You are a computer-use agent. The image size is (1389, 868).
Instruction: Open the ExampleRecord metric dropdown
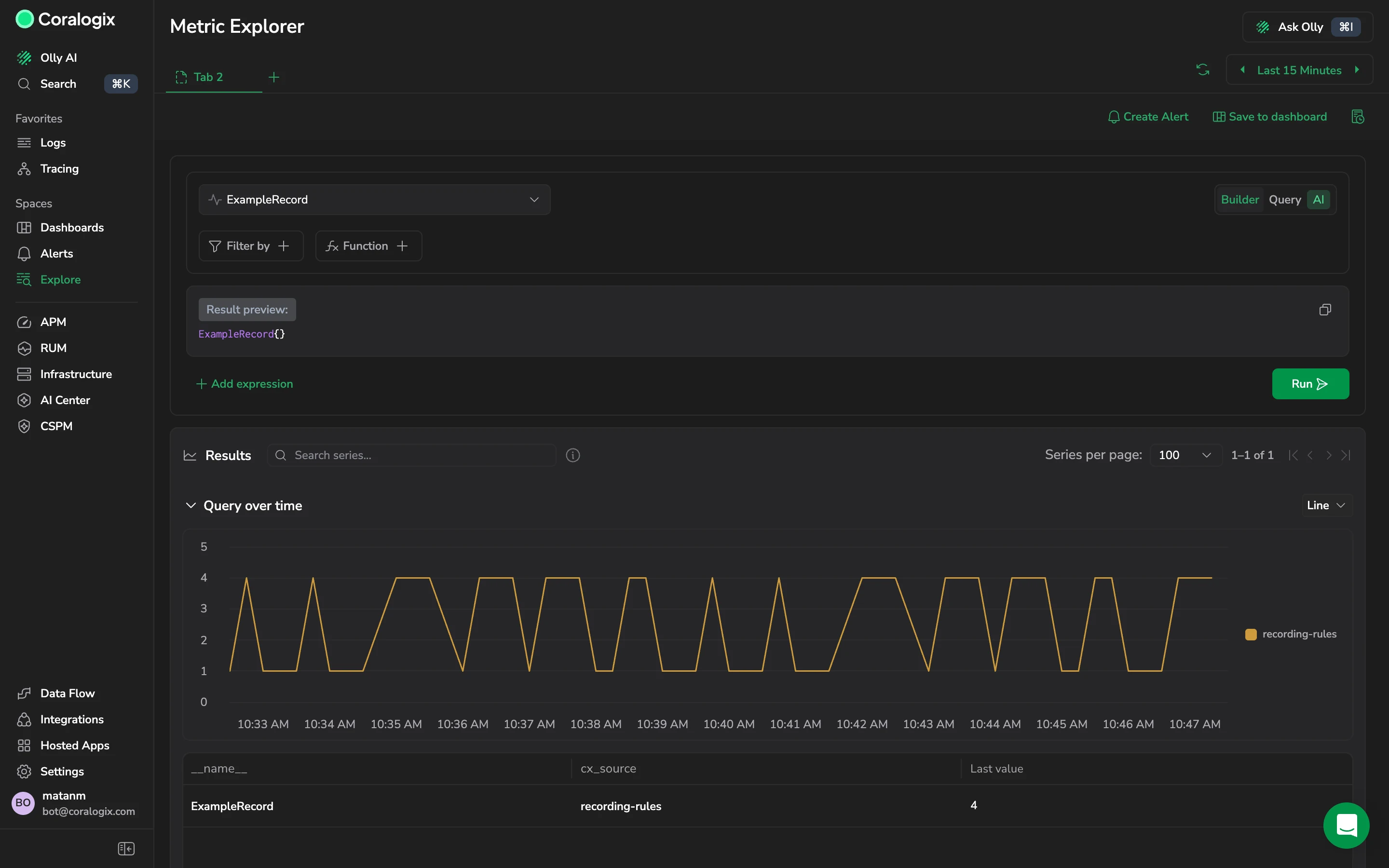coord(374,199)
